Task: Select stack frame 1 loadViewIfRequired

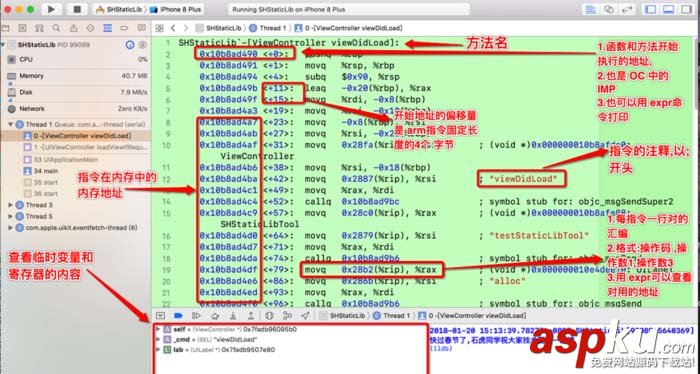Action: 85,147
